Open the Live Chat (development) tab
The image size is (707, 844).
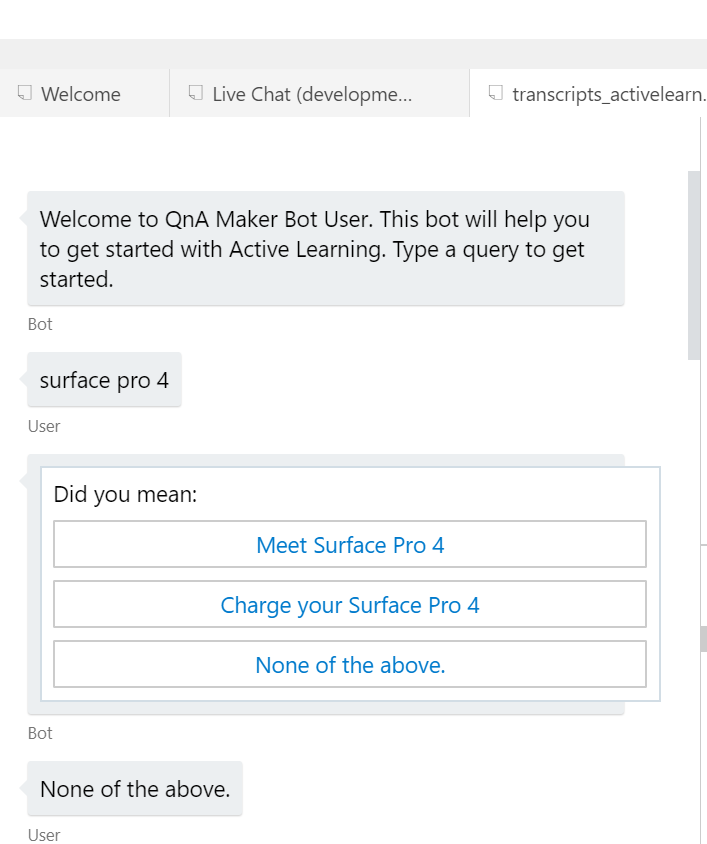click(x=319, y=93)
